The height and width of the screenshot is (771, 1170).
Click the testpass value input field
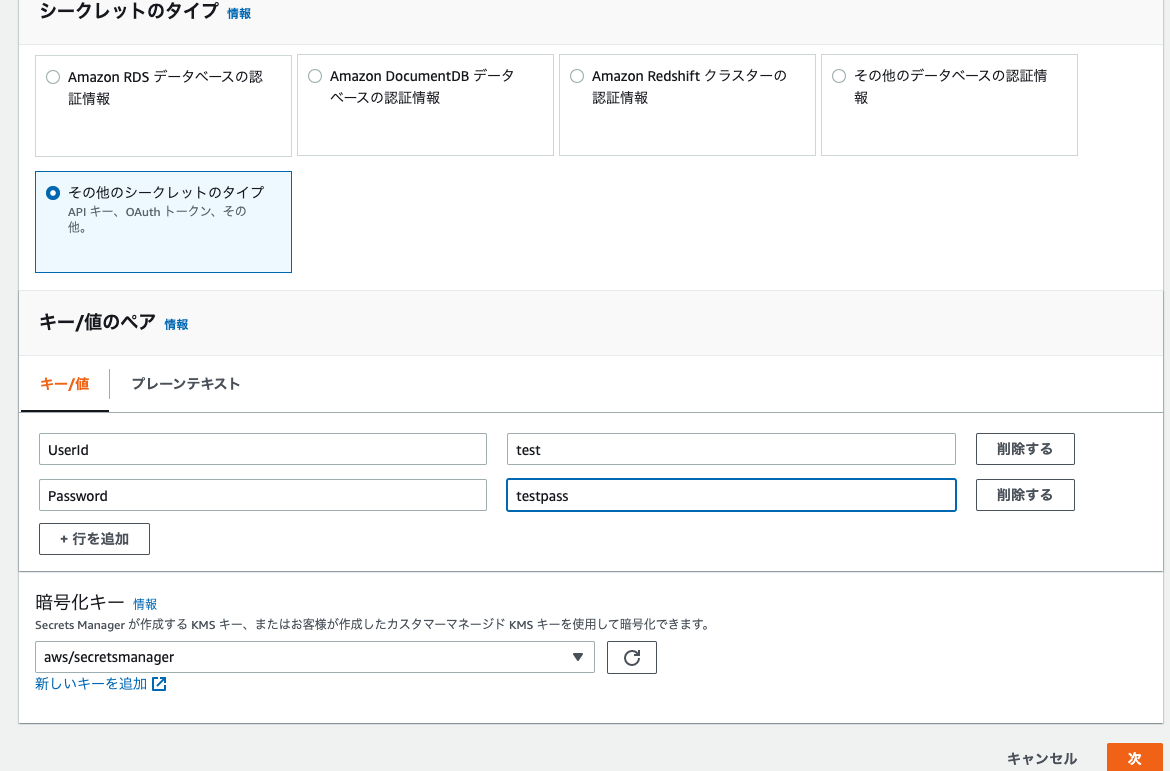[x=730, y=494]
